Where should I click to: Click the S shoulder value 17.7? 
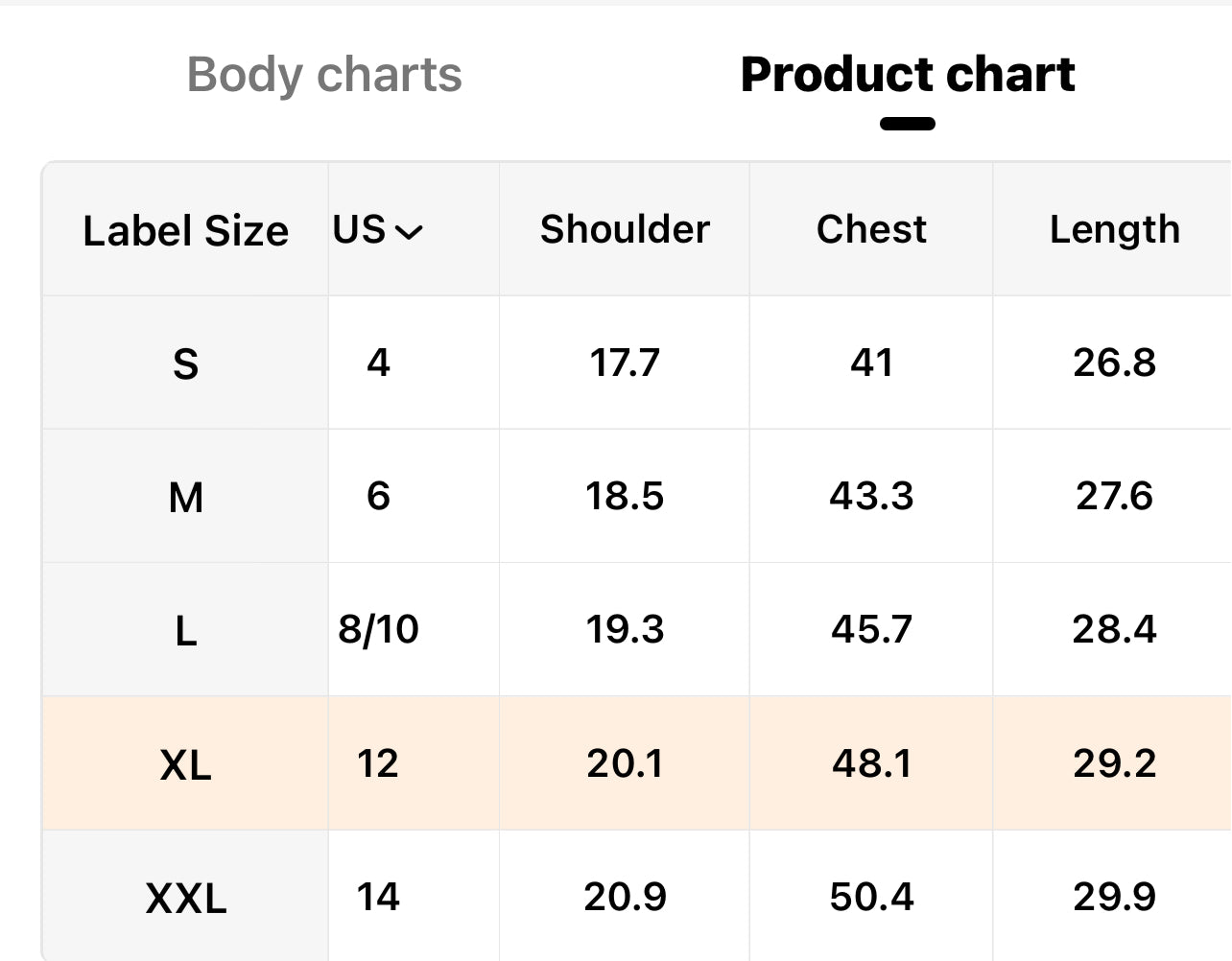pyautogui.click(x=625, y=363)
